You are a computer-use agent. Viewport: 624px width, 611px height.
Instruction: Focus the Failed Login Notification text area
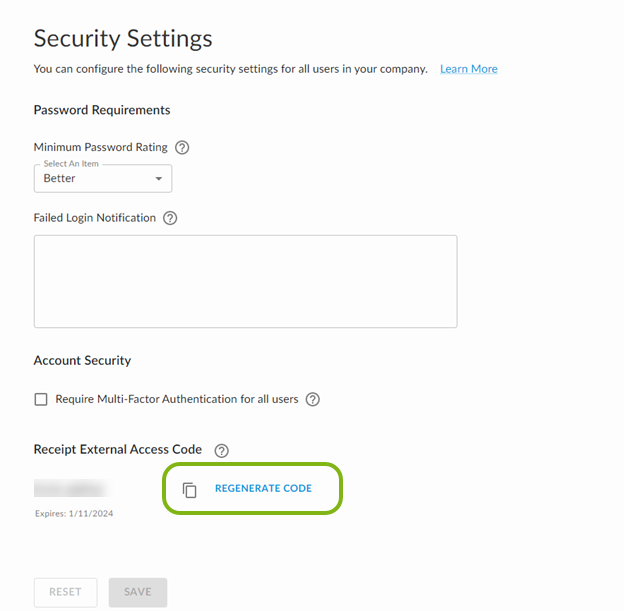coord(245,281)
